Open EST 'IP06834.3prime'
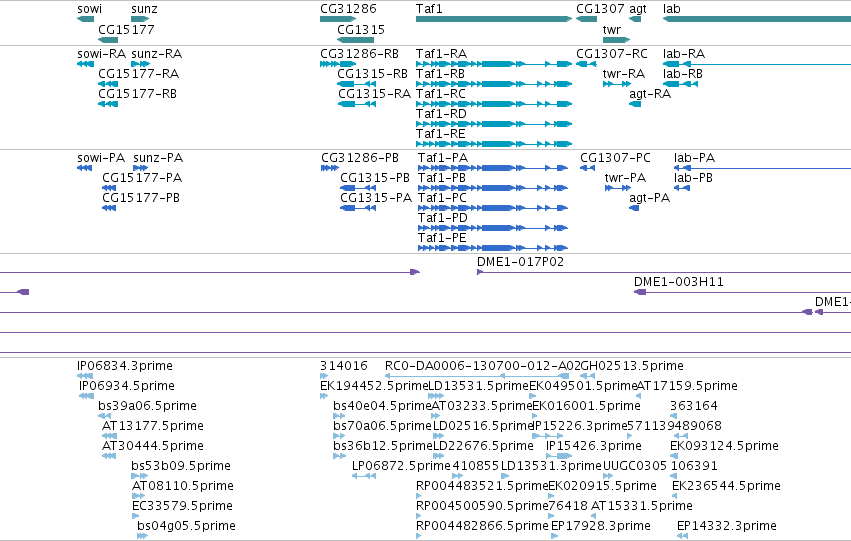The image size is (851, 541). [x=125, y=366]
